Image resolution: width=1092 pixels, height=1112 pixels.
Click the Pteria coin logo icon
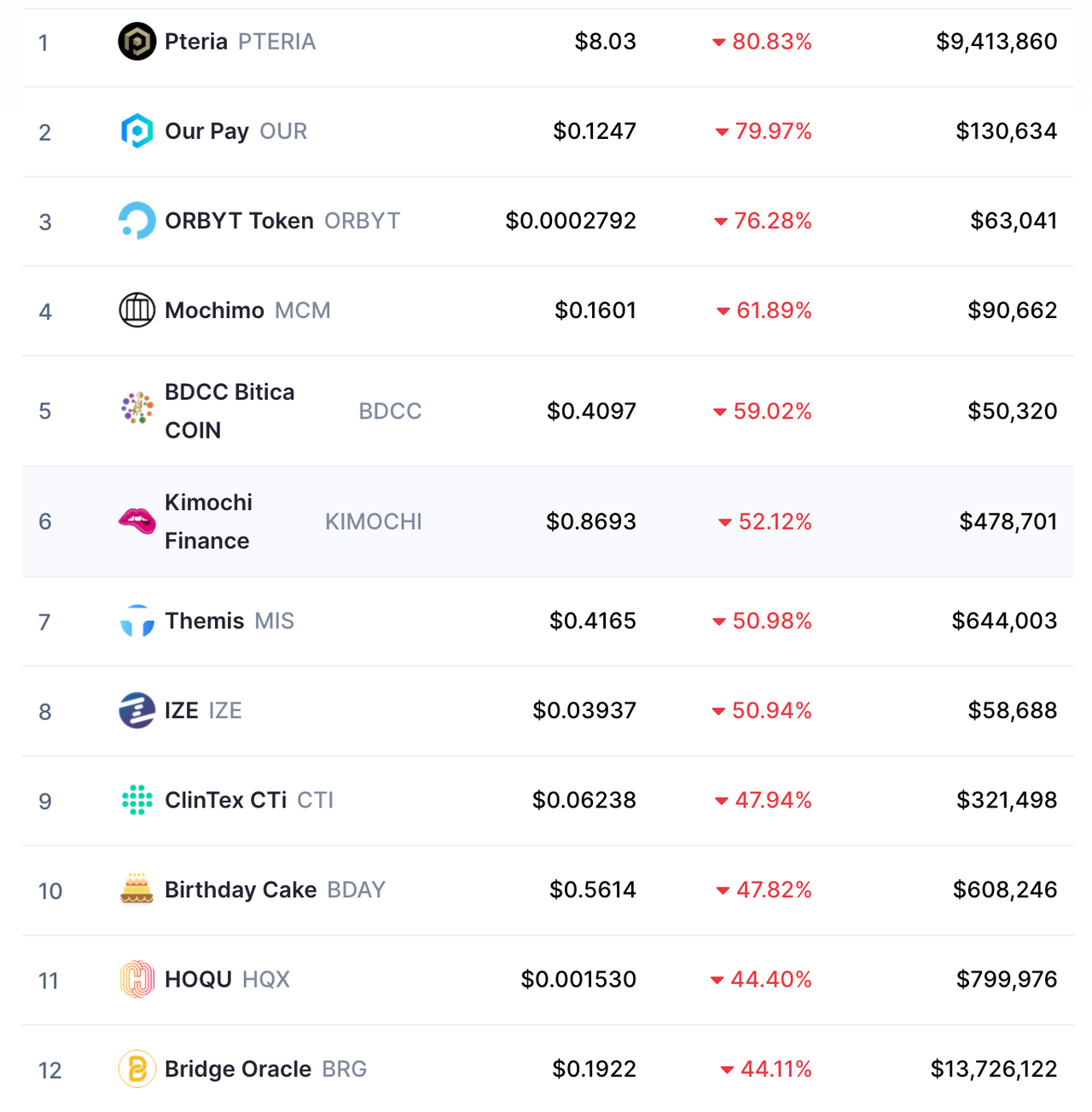point(136,42)
